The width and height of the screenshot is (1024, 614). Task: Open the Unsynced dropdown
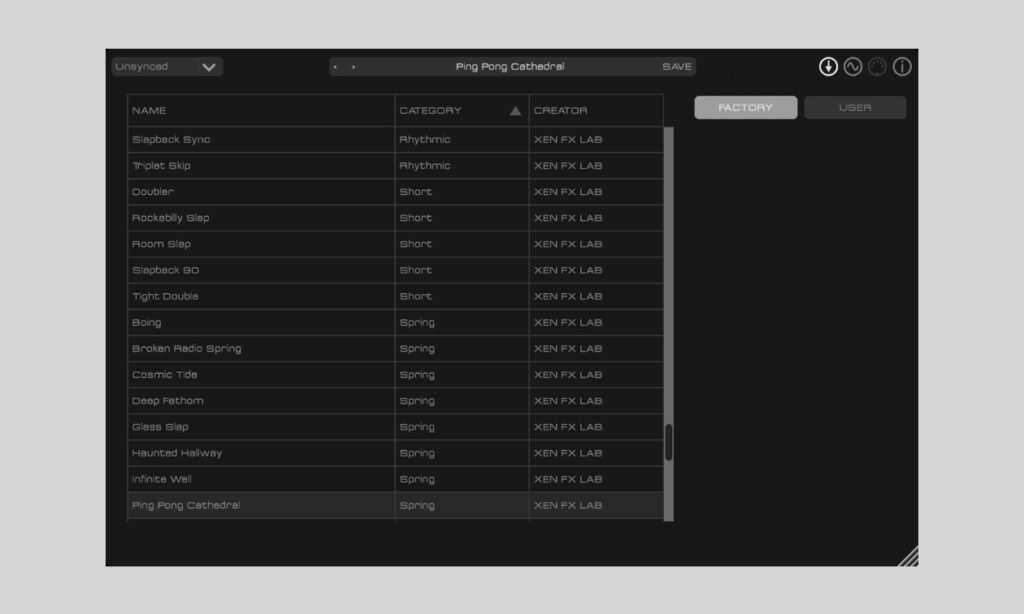click(x=167, y=67)
